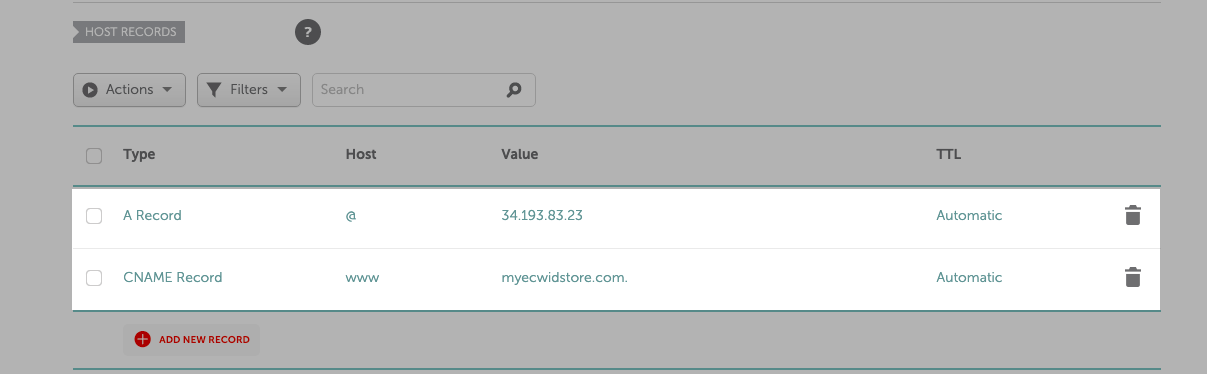Delete the A Record with trash icon

click(x=1132, y=215)
